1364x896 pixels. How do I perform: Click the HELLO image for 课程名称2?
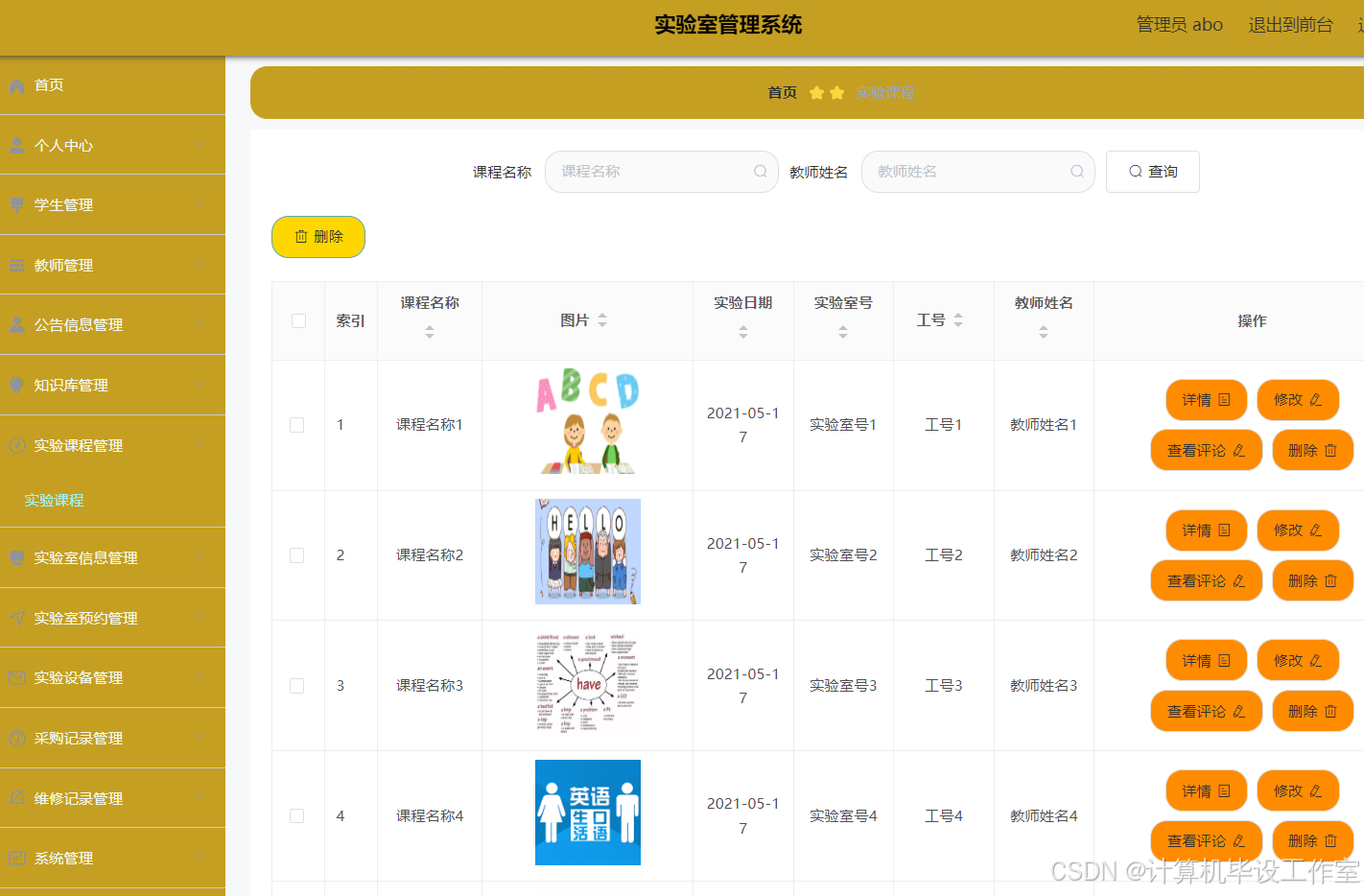point(587,552)
